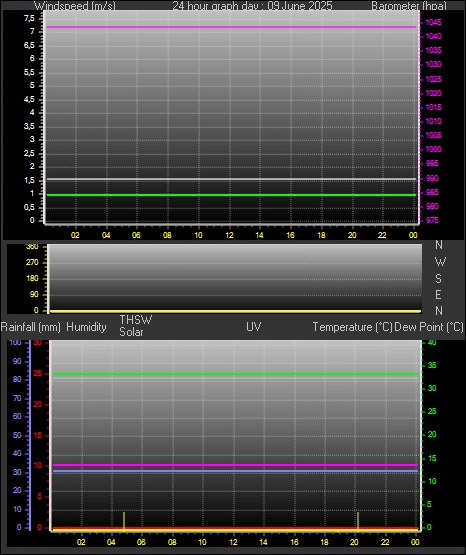466x555 pixels.
Task: Click the '985' barometer axis value
Action: click(432, 192)
